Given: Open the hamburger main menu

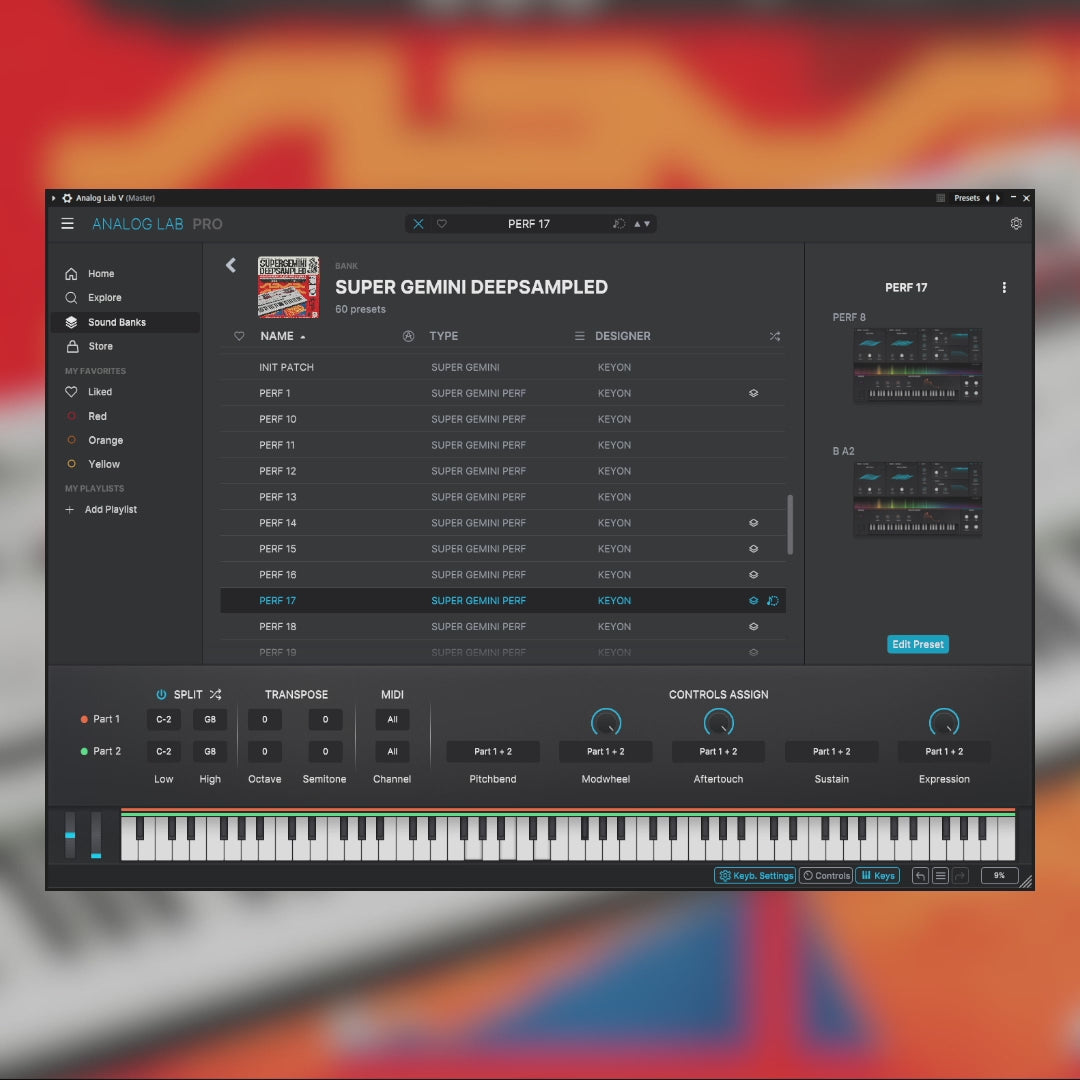Looking at the screenshot, I should pyautogui.click(x=68, y=224).
